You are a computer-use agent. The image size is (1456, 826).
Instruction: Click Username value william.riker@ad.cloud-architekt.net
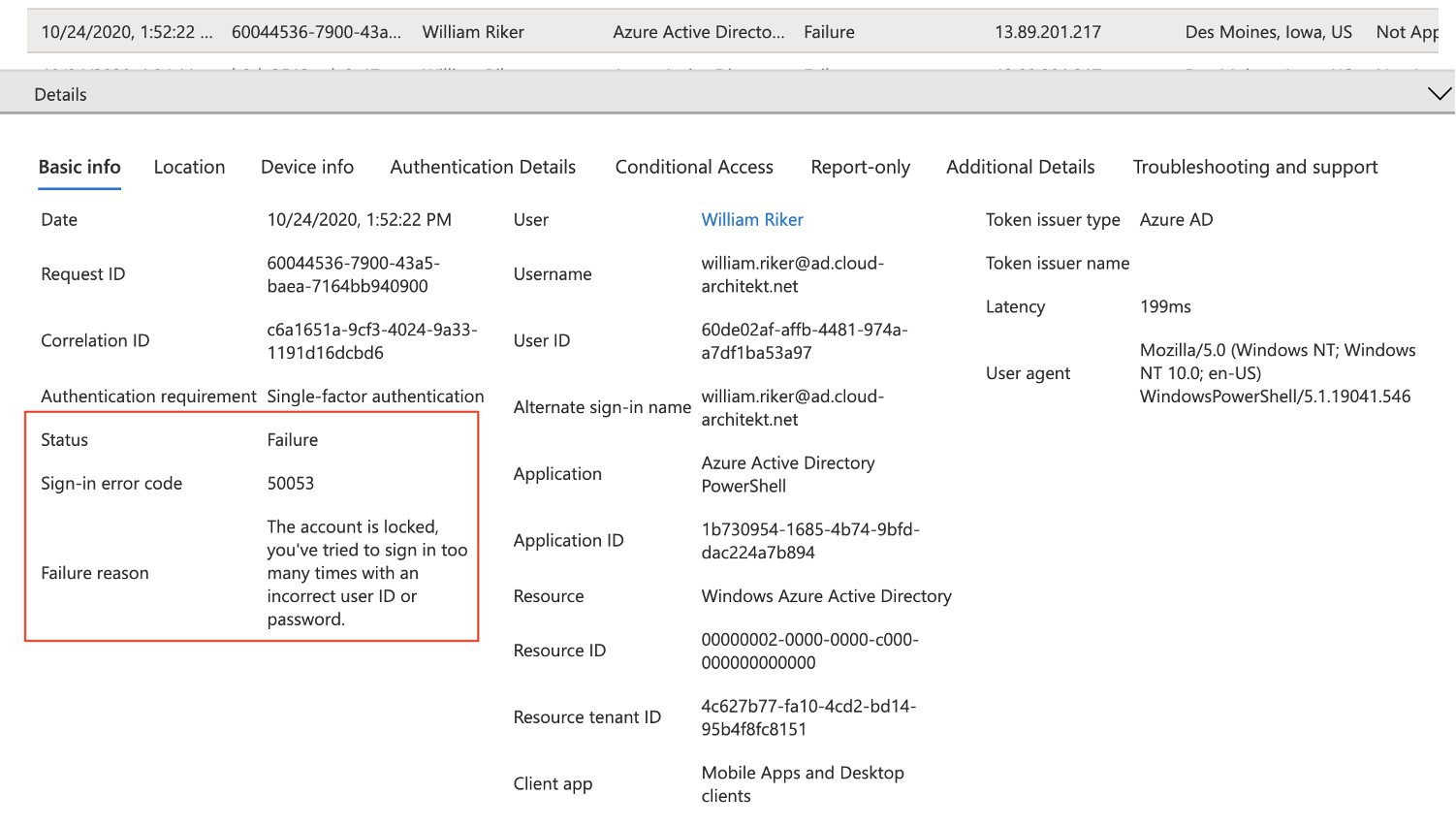point(793,274)
